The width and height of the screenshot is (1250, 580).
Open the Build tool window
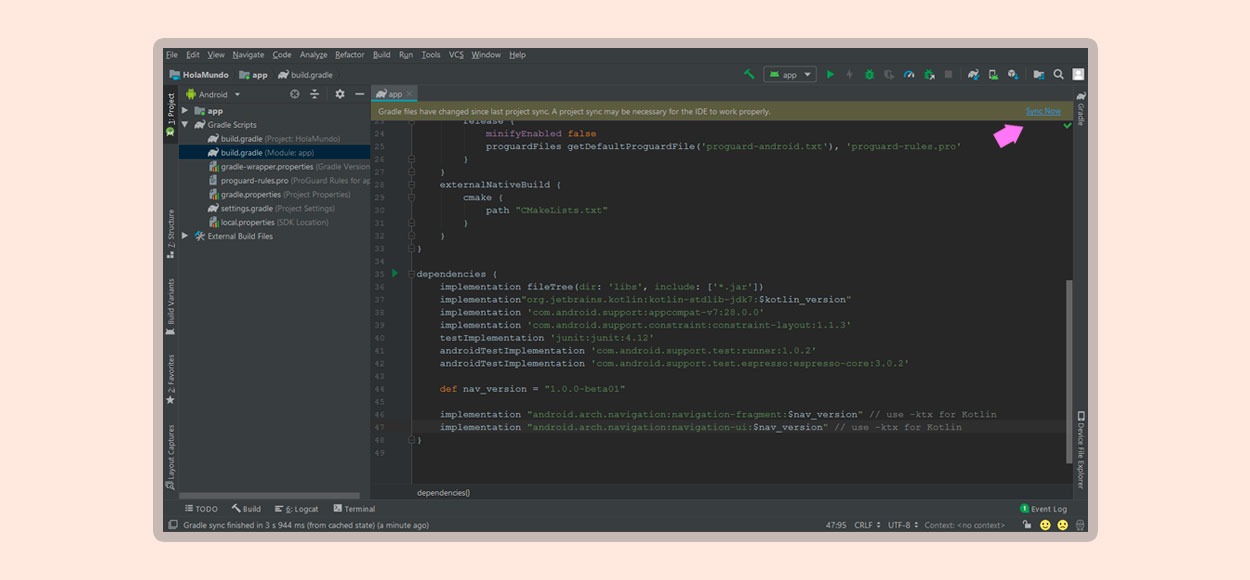246,509
